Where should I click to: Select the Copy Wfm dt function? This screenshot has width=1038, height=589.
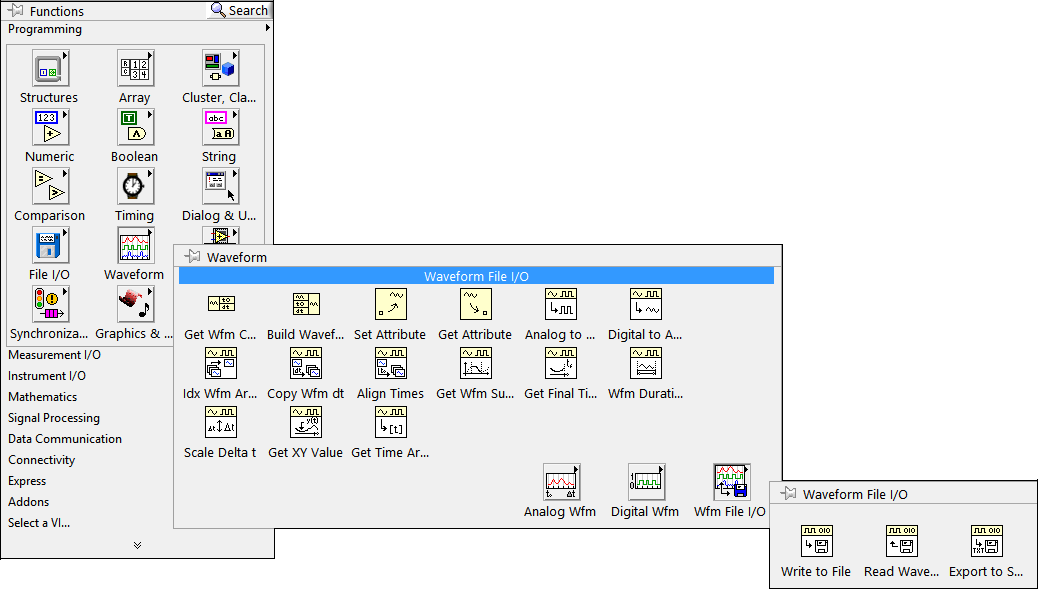click(x=306, y=363)
